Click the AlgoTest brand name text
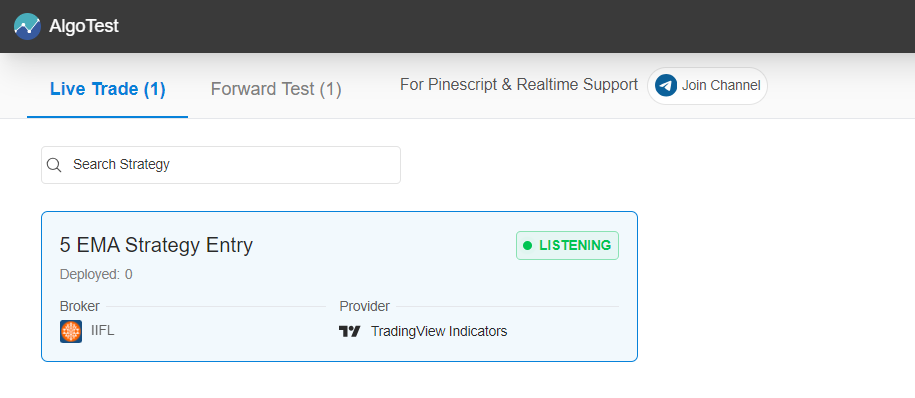 point(84,26)
